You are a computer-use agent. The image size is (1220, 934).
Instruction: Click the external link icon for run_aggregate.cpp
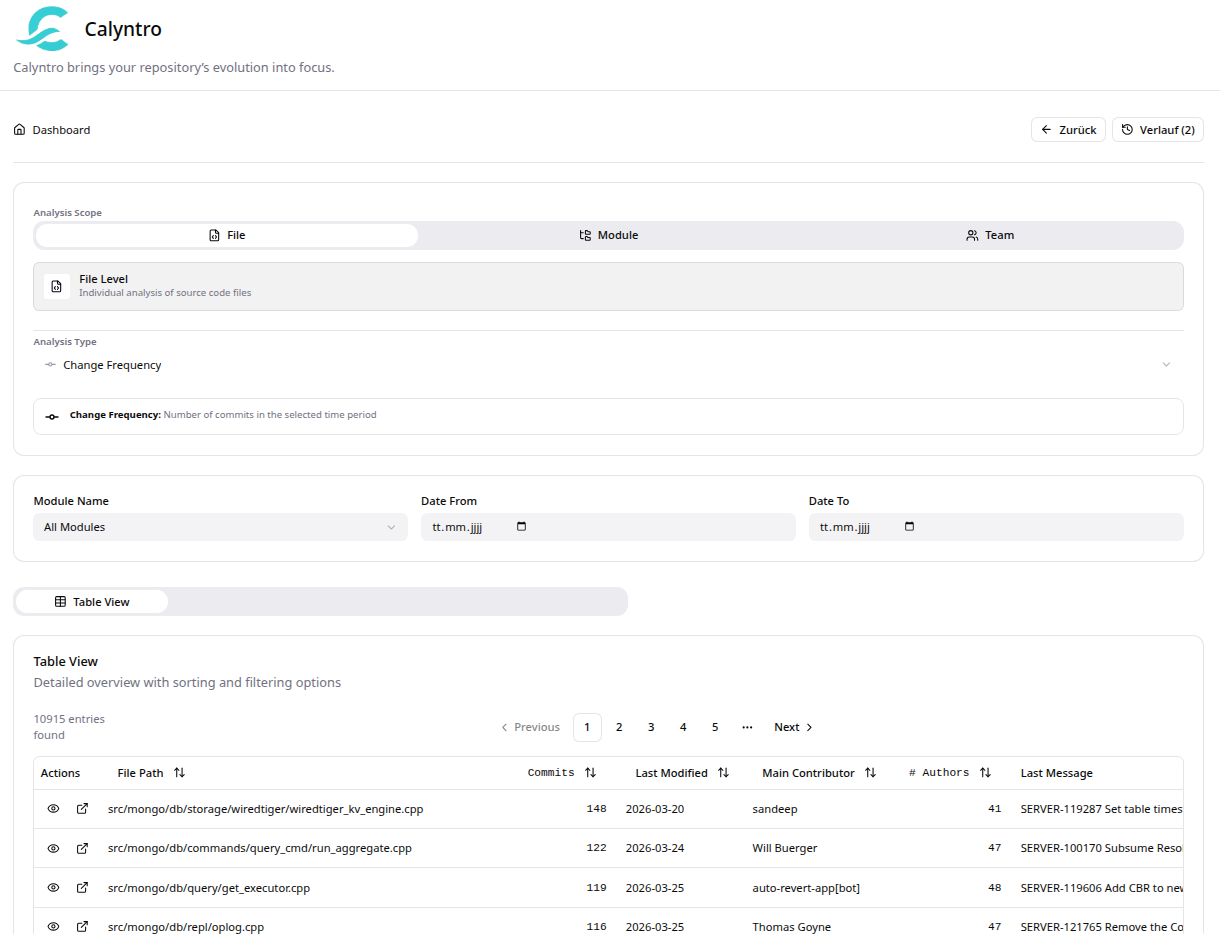pyautogui.click(x=81, y=847)
